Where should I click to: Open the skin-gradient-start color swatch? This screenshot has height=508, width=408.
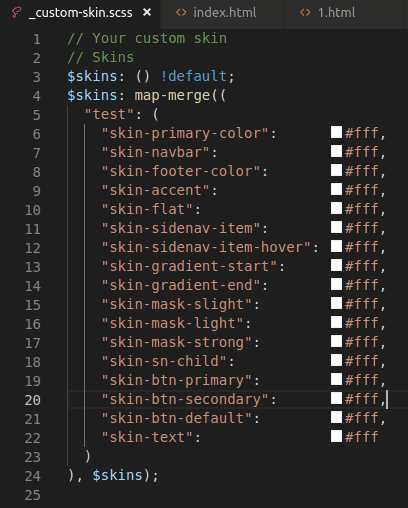coord(336,265)
